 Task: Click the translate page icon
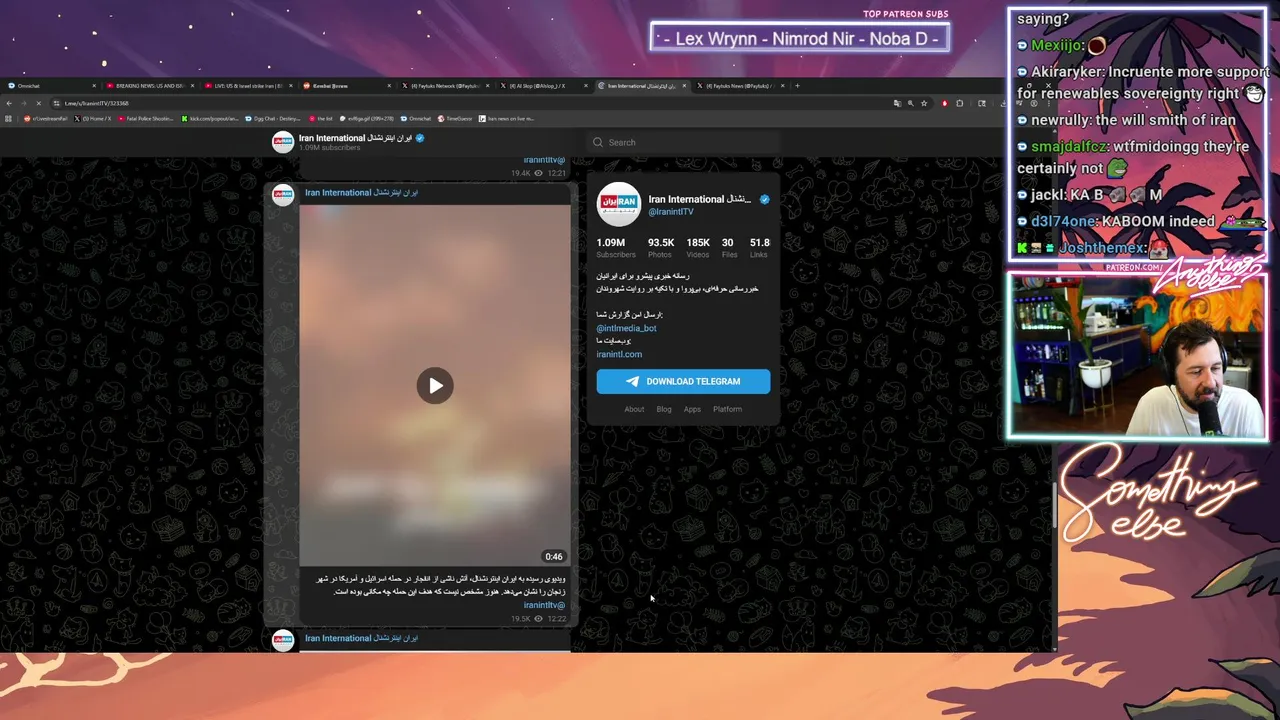[x=897, y=103]
